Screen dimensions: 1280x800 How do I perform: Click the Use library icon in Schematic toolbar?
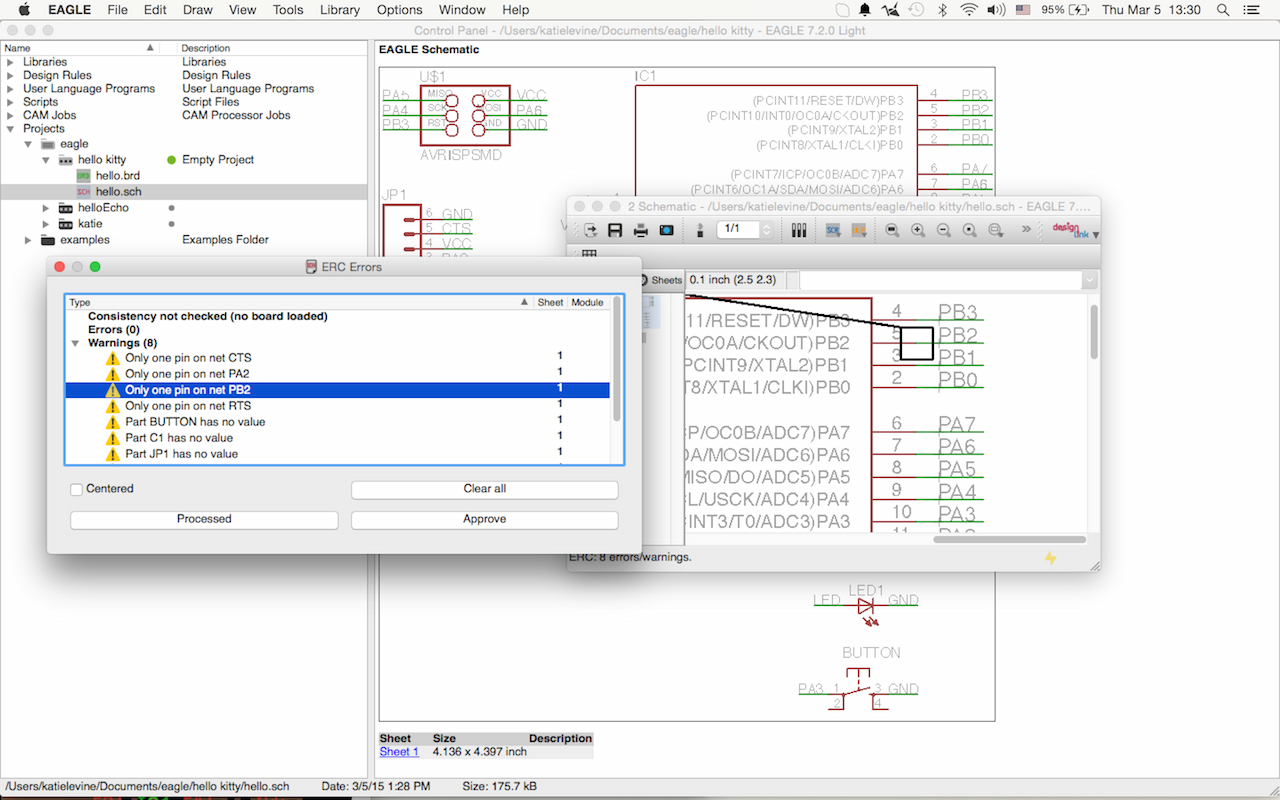click(799, 230)
